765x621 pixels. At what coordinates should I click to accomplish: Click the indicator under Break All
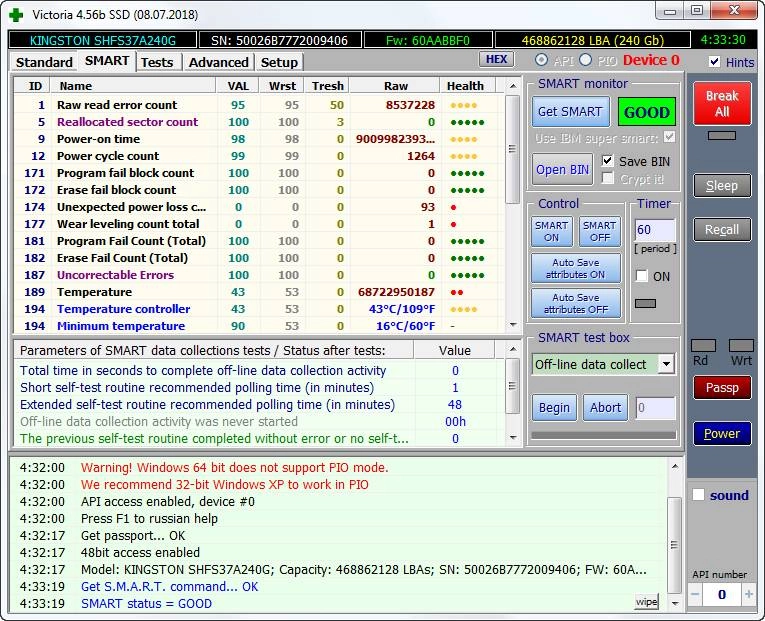[722, 136]
